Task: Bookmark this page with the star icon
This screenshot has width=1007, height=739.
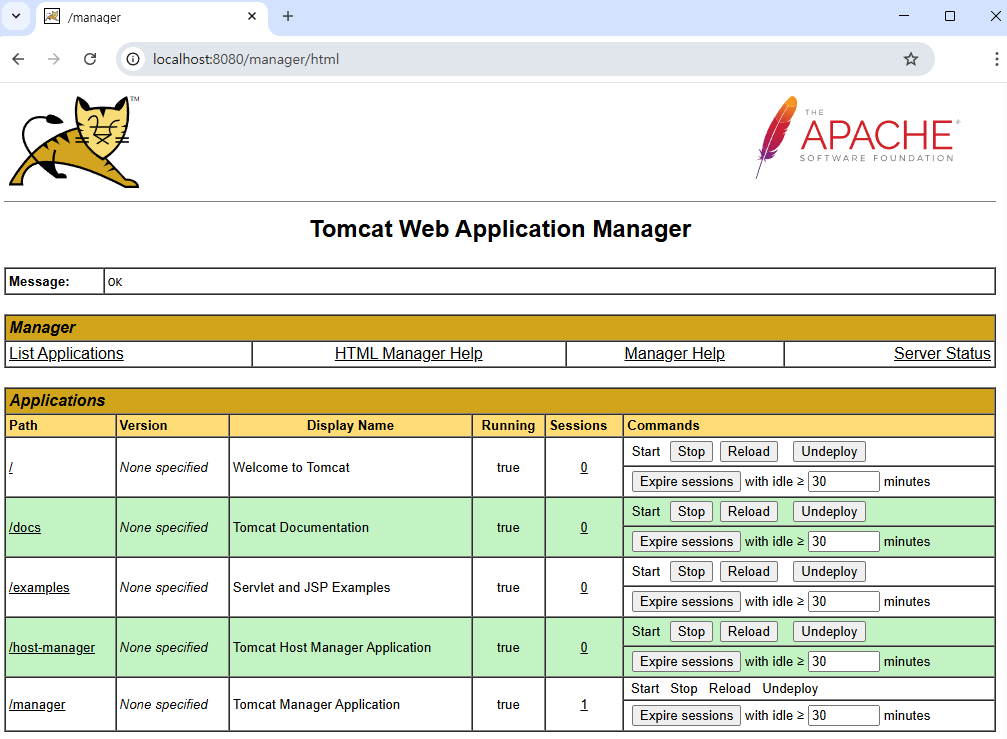Action: pos(911,59)
